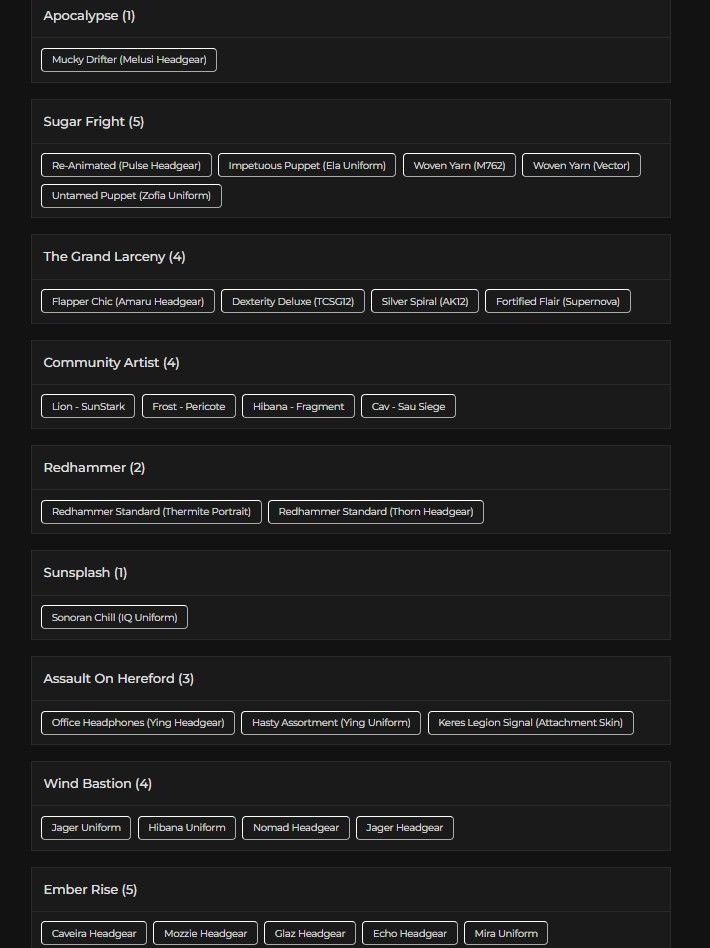Choose Cav - Sau Siege tag
The height and width of the screenshot is (948, 710).
coord(408,406)
